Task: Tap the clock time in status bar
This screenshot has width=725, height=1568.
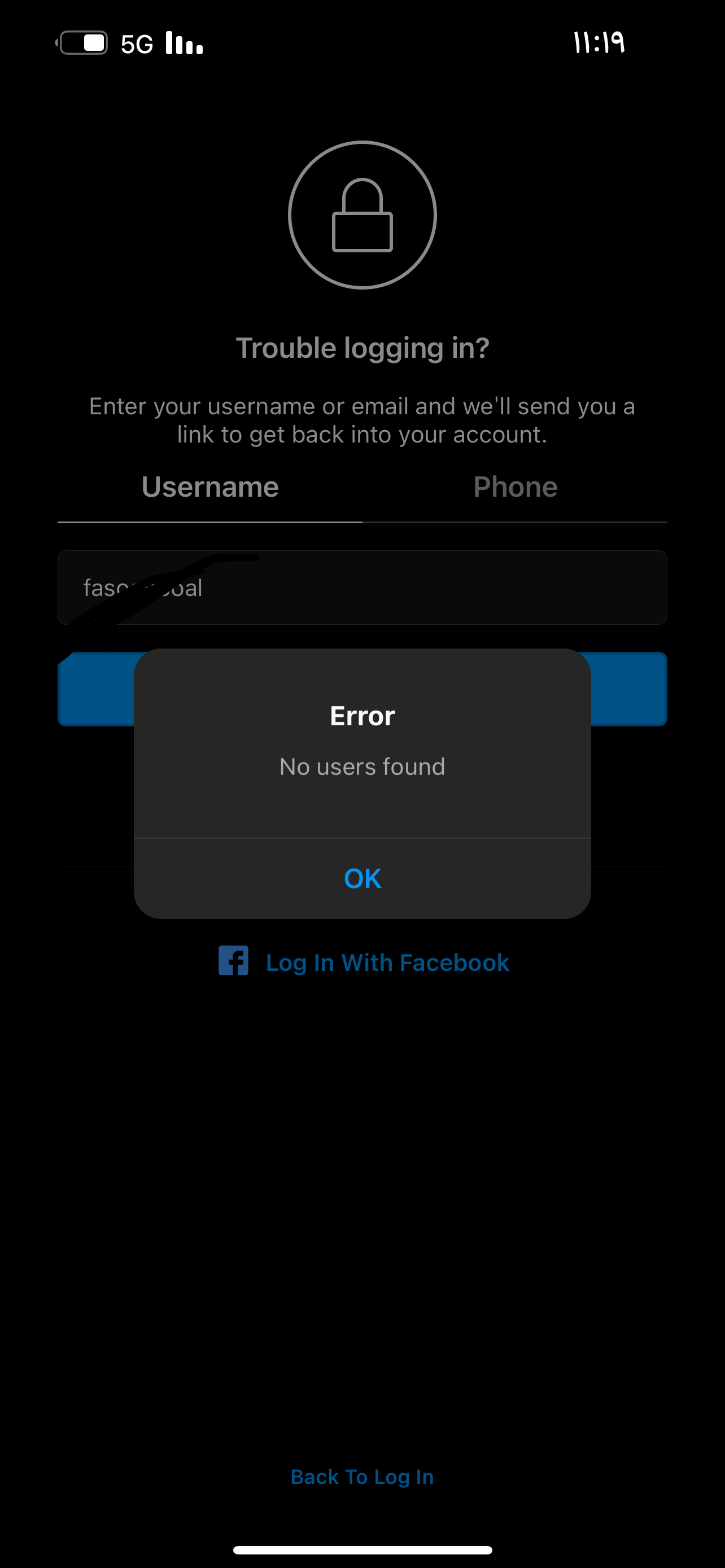Action: (x=599, y=42)
